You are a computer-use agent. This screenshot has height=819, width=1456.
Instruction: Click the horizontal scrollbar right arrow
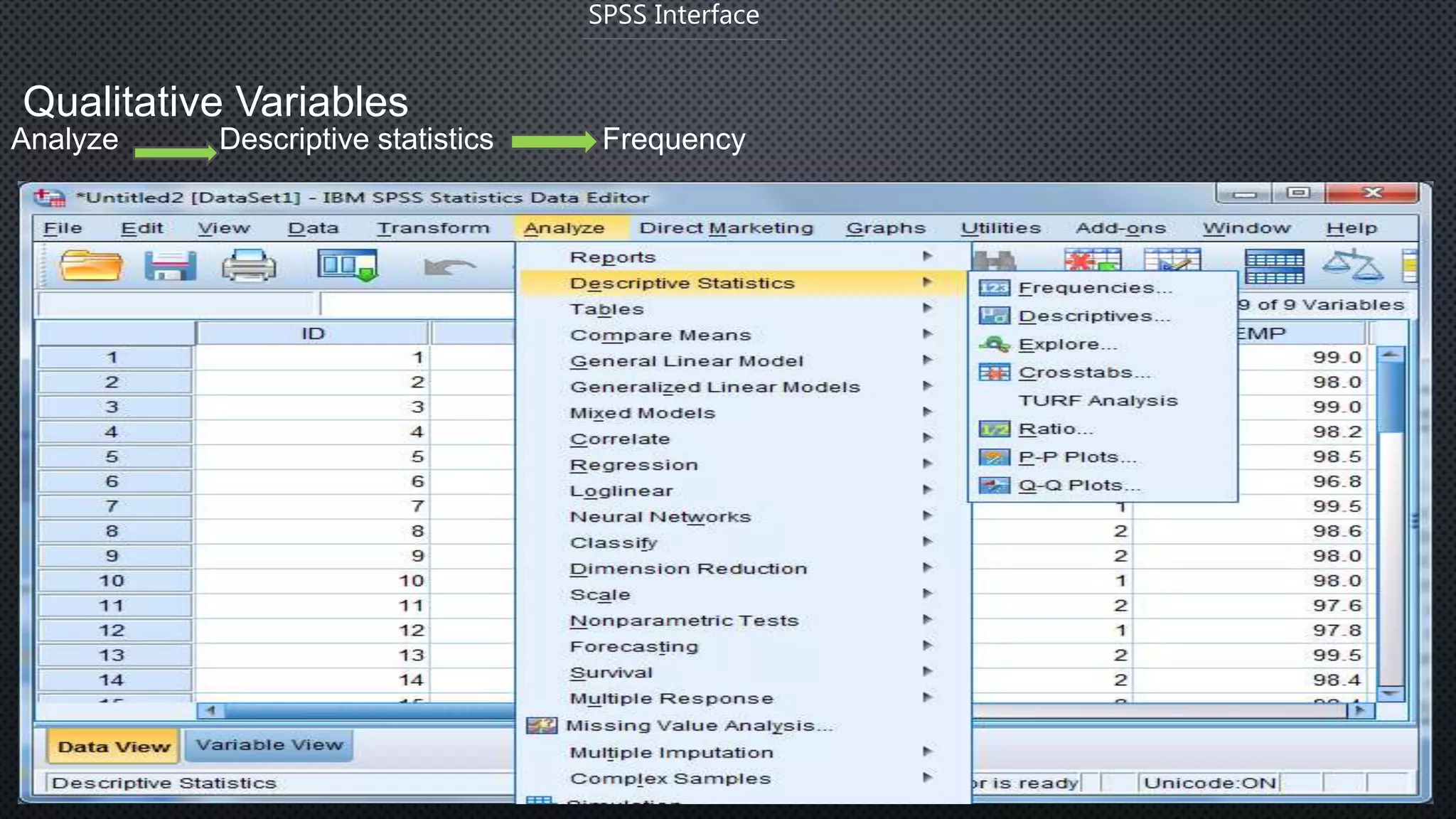pos(1360,710)
